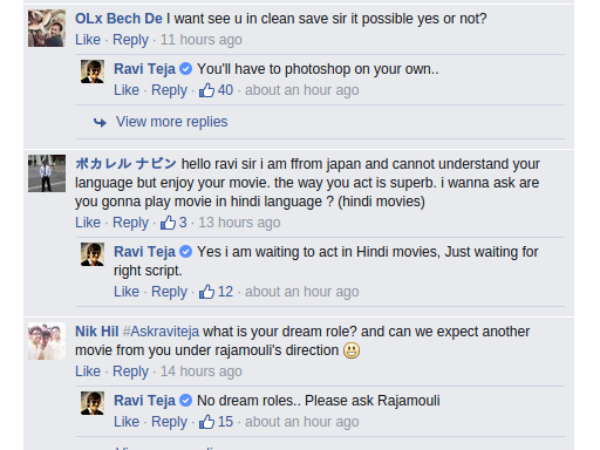Click the thumbs-up icon showing 3 likes
The height and width of the screenshot is (450, 600).
coord(168,222)
